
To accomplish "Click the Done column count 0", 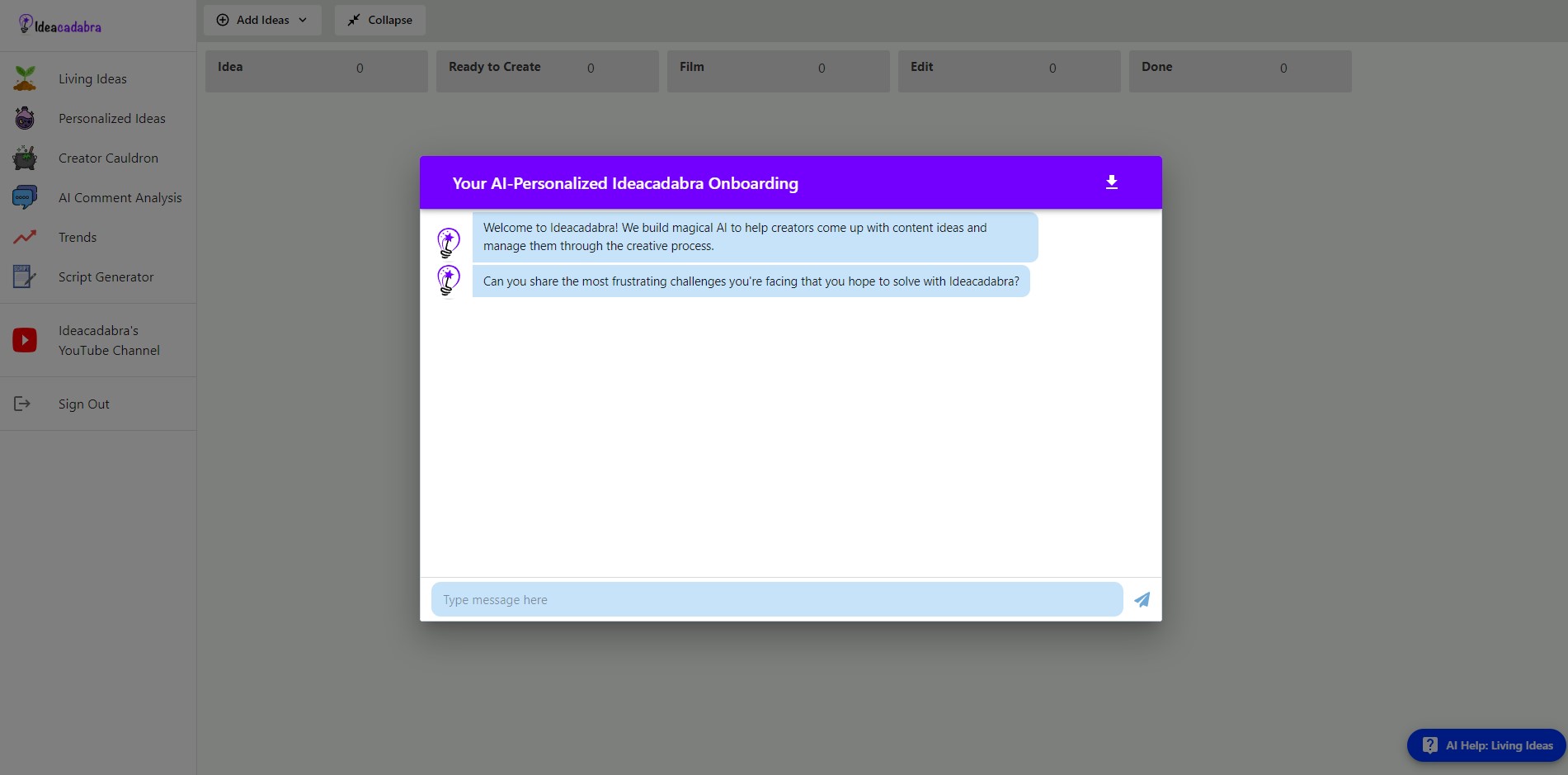I will (1283, 69).
